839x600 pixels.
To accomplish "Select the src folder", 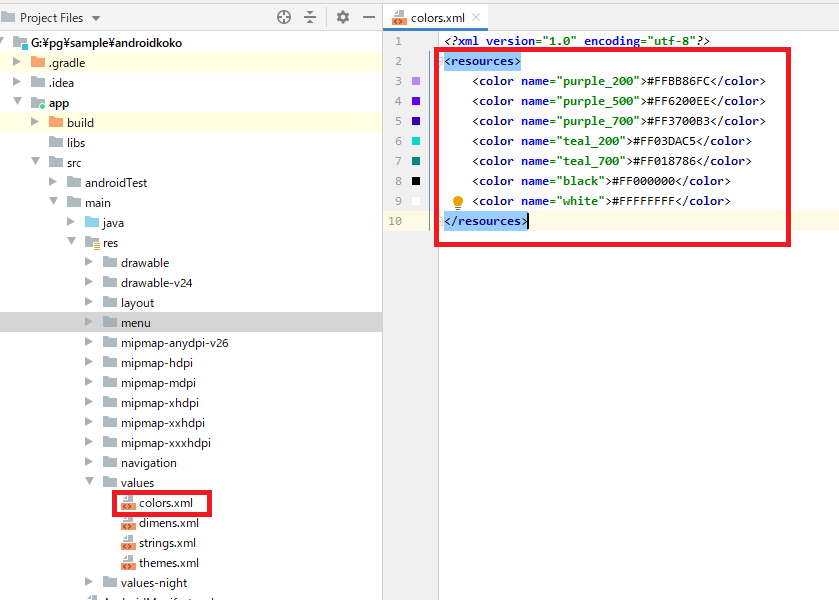I will (74, 163).
